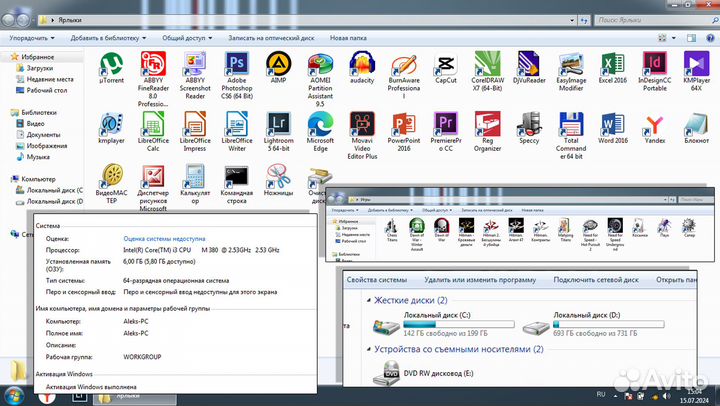The height and width of the screenshot is (406, 720).
Task: Launch the CapCut shortcut
Action: point(445,68)
